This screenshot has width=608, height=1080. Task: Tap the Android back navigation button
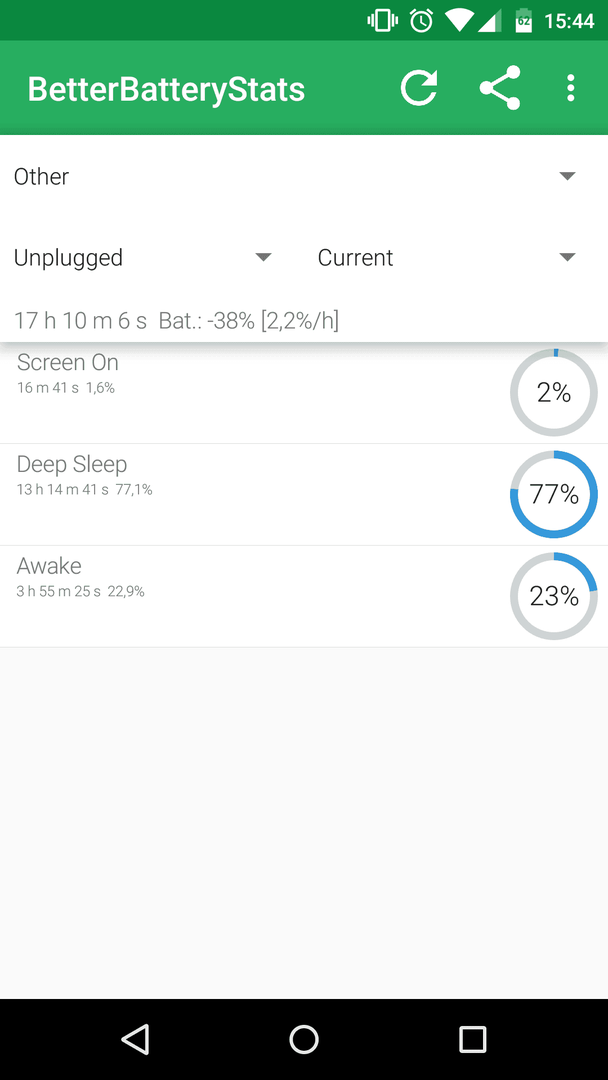pos(135,1039)
